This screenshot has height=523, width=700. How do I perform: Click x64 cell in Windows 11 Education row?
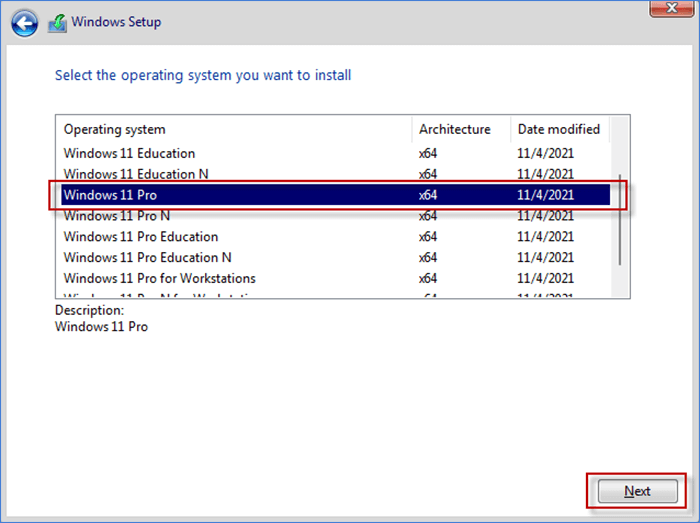pos(428,153)
